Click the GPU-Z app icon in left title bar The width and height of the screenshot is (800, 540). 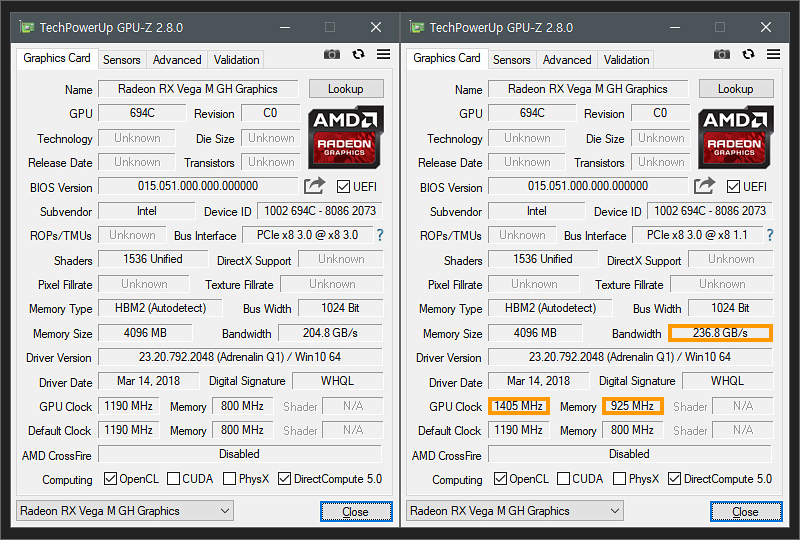(27, 27)
